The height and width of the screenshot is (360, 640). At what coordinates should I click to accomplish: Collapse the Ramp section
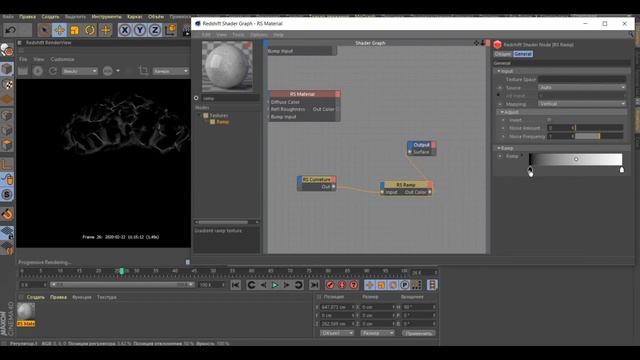point(498,148)
